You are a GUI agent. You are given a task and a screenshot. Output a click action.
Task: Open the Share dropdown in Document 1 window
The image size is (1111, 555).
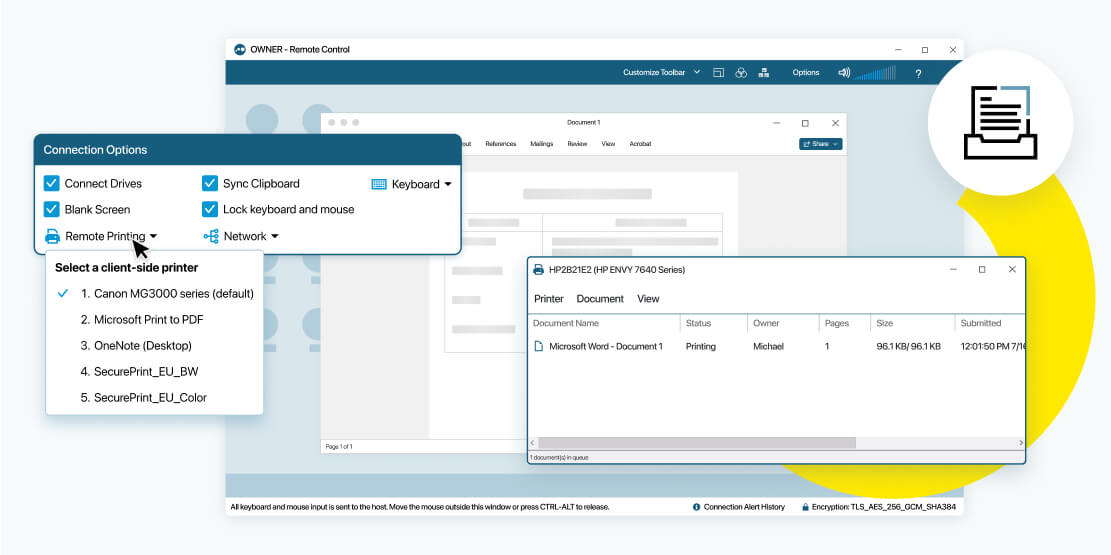(820, 144)
